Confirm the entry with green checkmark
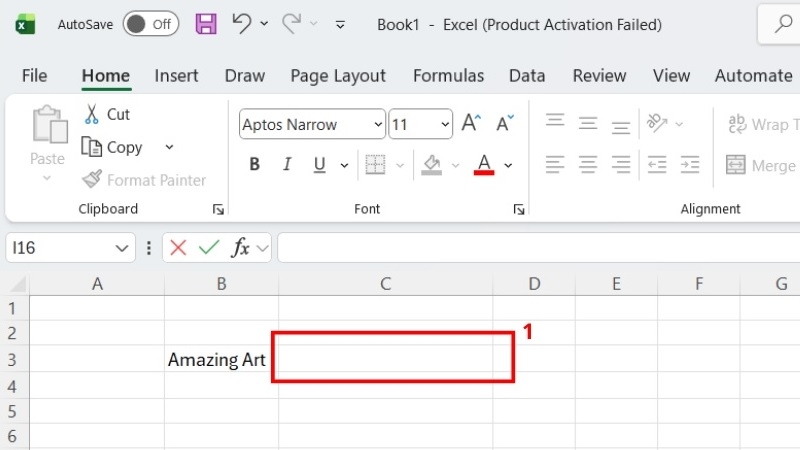The width and height of the screenshot is (800, 450). pyautogui.click(x=209, y=248)
